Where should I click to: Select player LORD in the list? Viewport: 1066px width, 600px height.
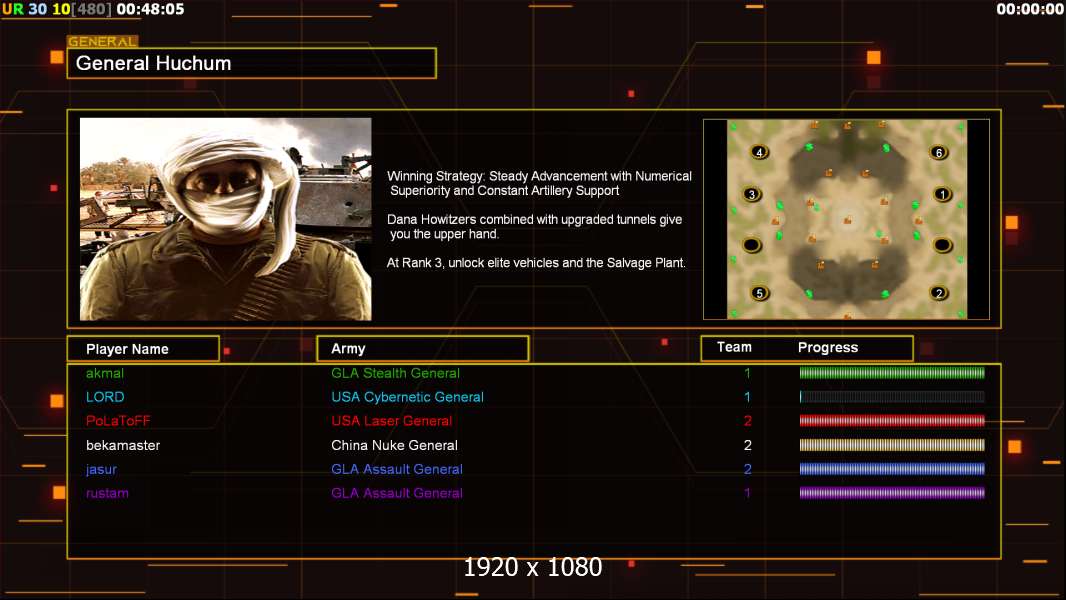pyautogui.click(x=105, y=397)
